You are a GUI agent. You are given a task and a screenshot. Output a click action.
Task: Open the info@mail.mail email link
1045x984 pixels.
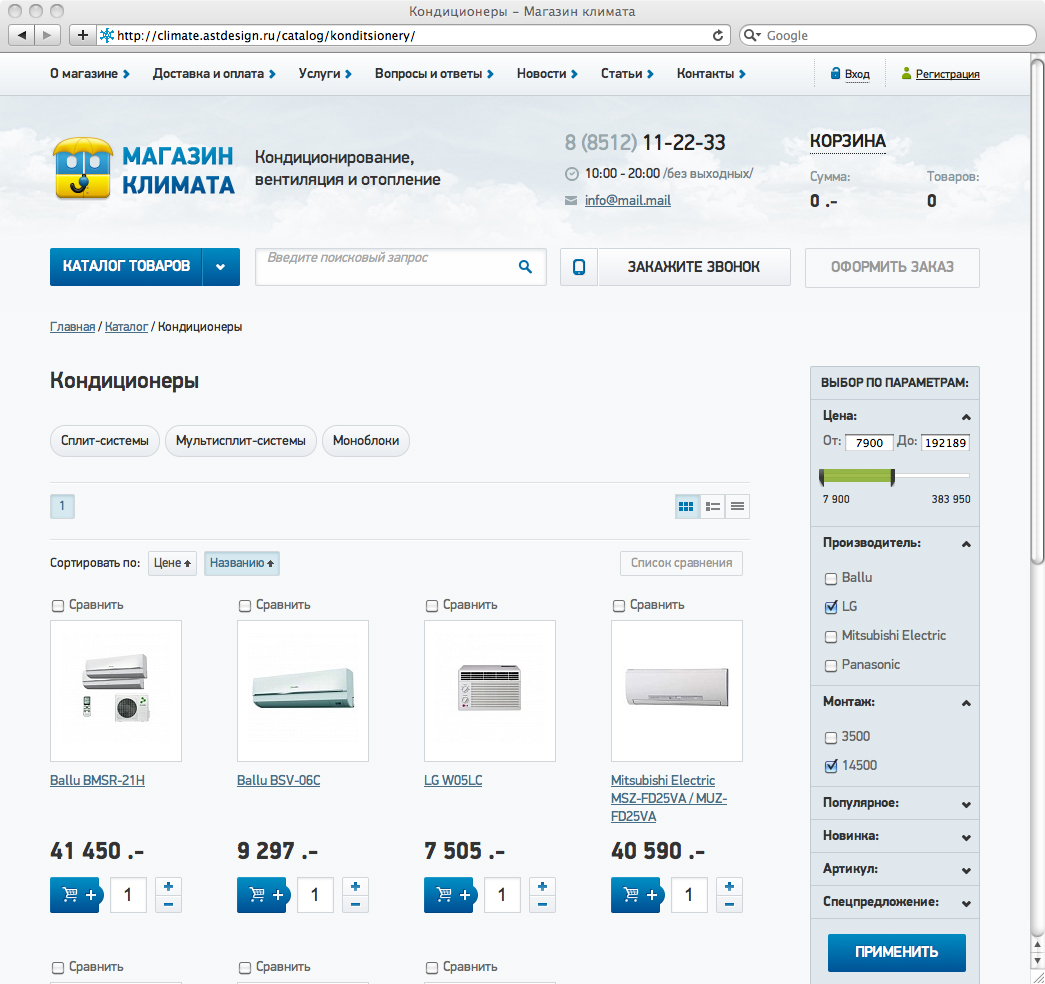pyautogui.click(x=628, y=201)
